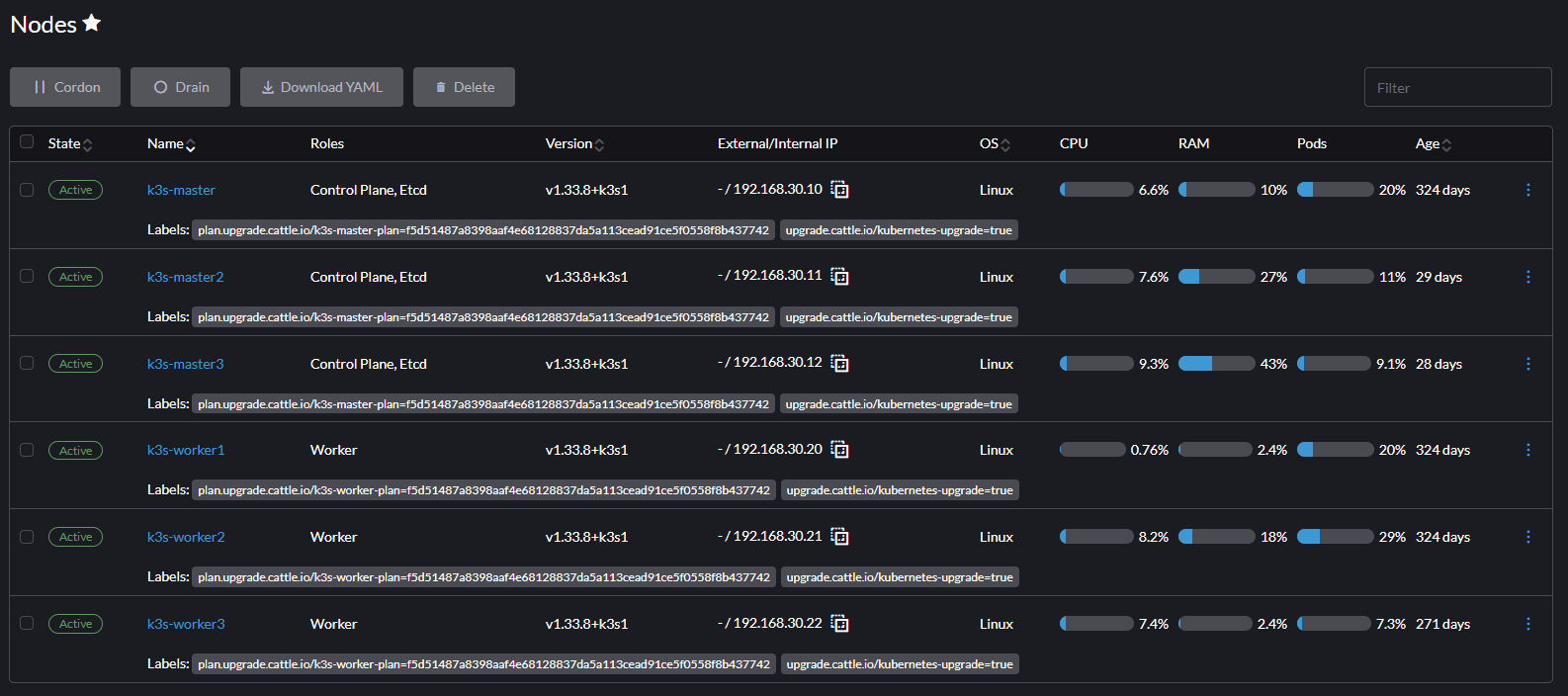
Task: Open the actions menu for k3s-master
Action: coord(1527,190)
